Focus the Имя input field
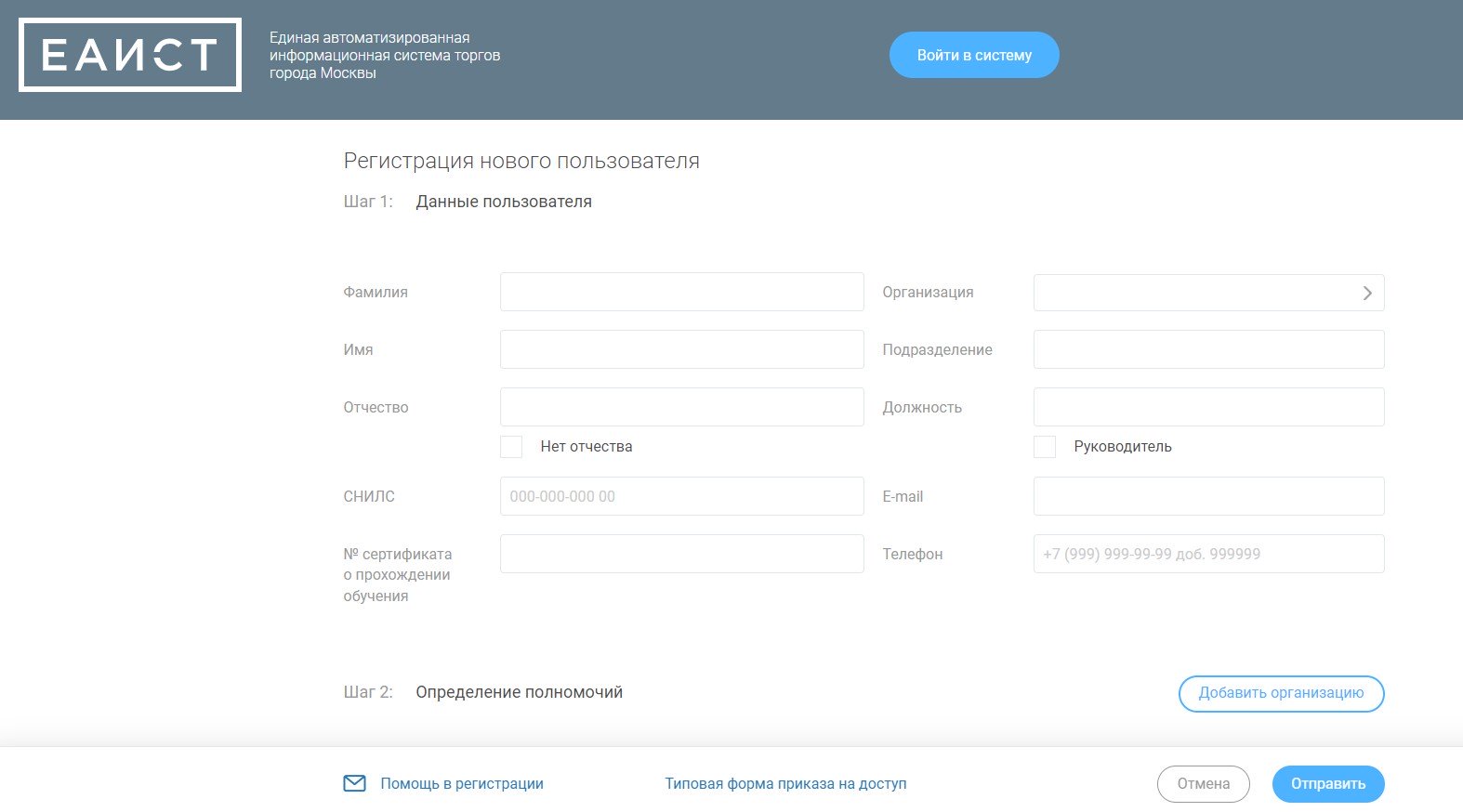 point(682,349)
